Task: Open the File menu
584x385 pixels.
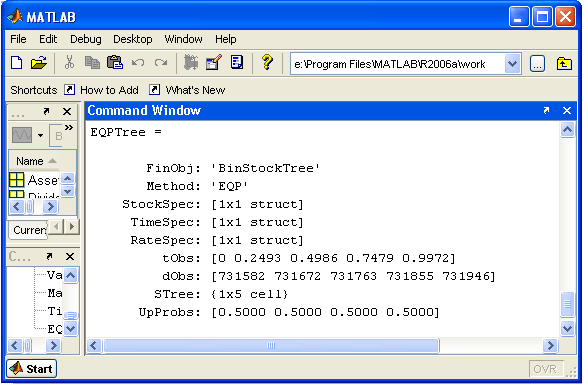Action: point(18,39)
